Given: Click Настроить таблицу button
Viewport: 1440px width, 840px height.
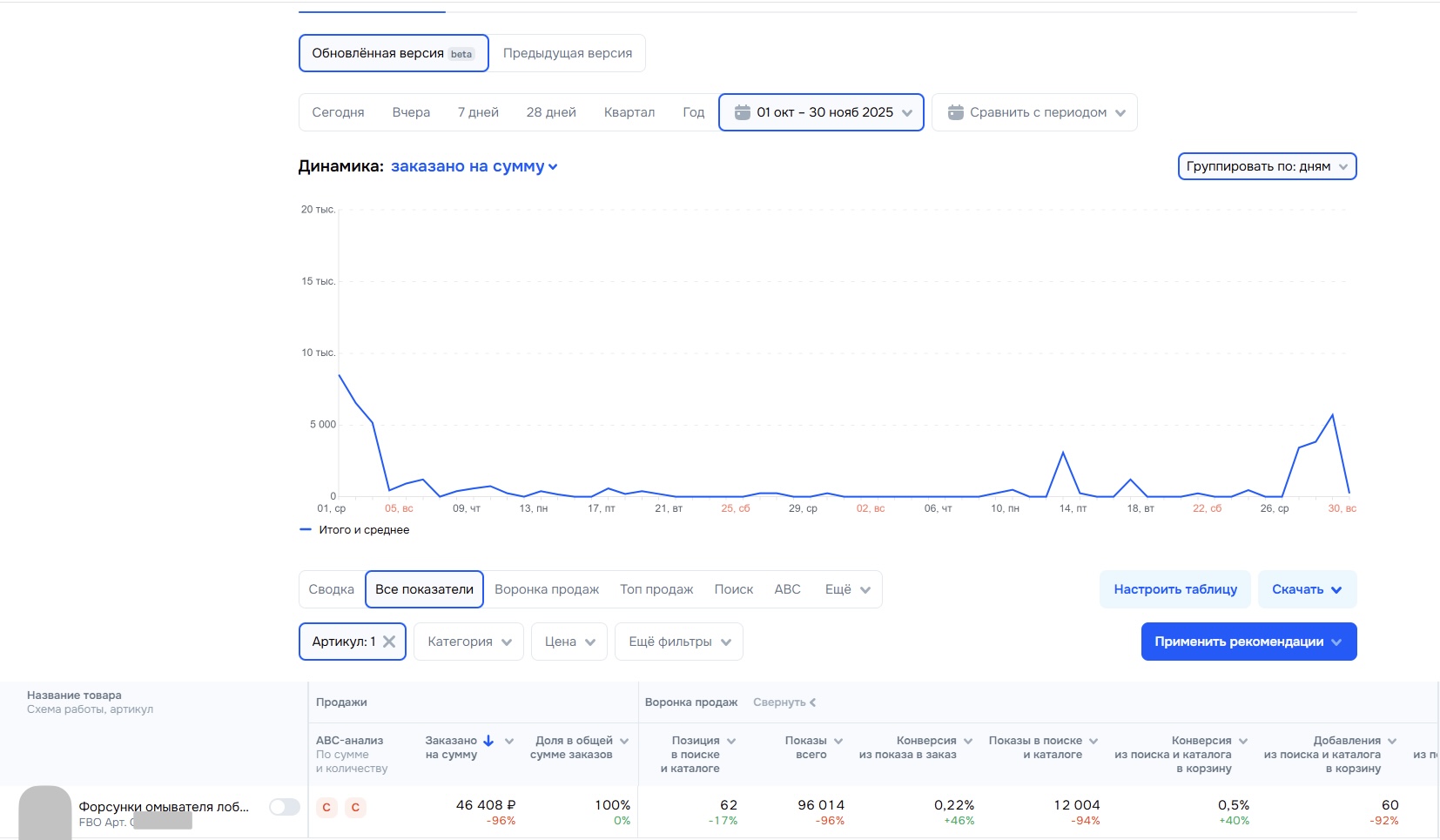Looking at the screenshot, I should click(1175, 589).
